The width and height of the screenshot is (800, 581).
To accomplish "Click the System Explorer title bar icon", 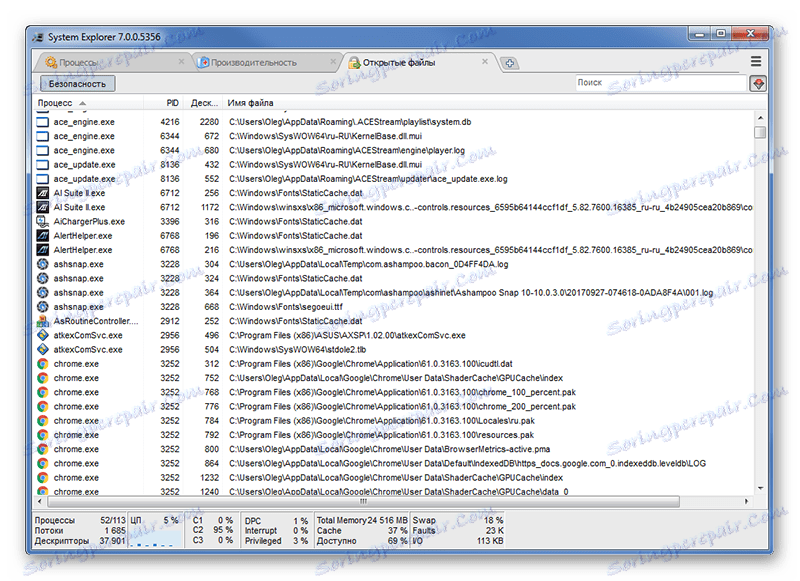I will [x=38, y=37].
